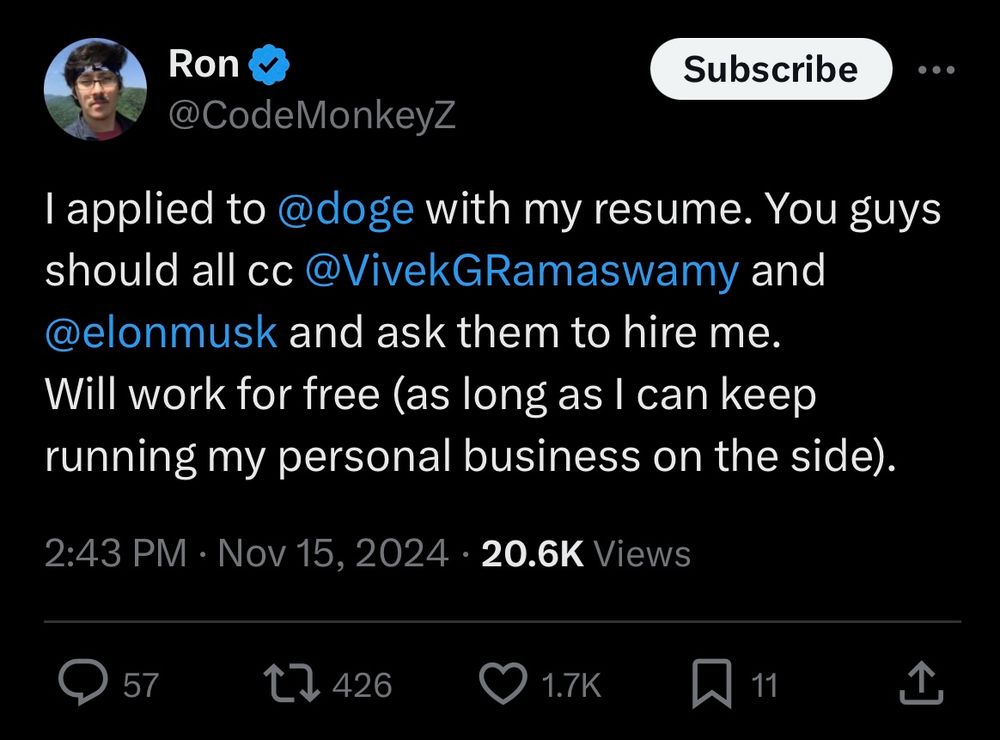Viewport: 1000px width, 740px height.
Task: Repost this tweet using the retweet icon
Action: click(291, 683)
